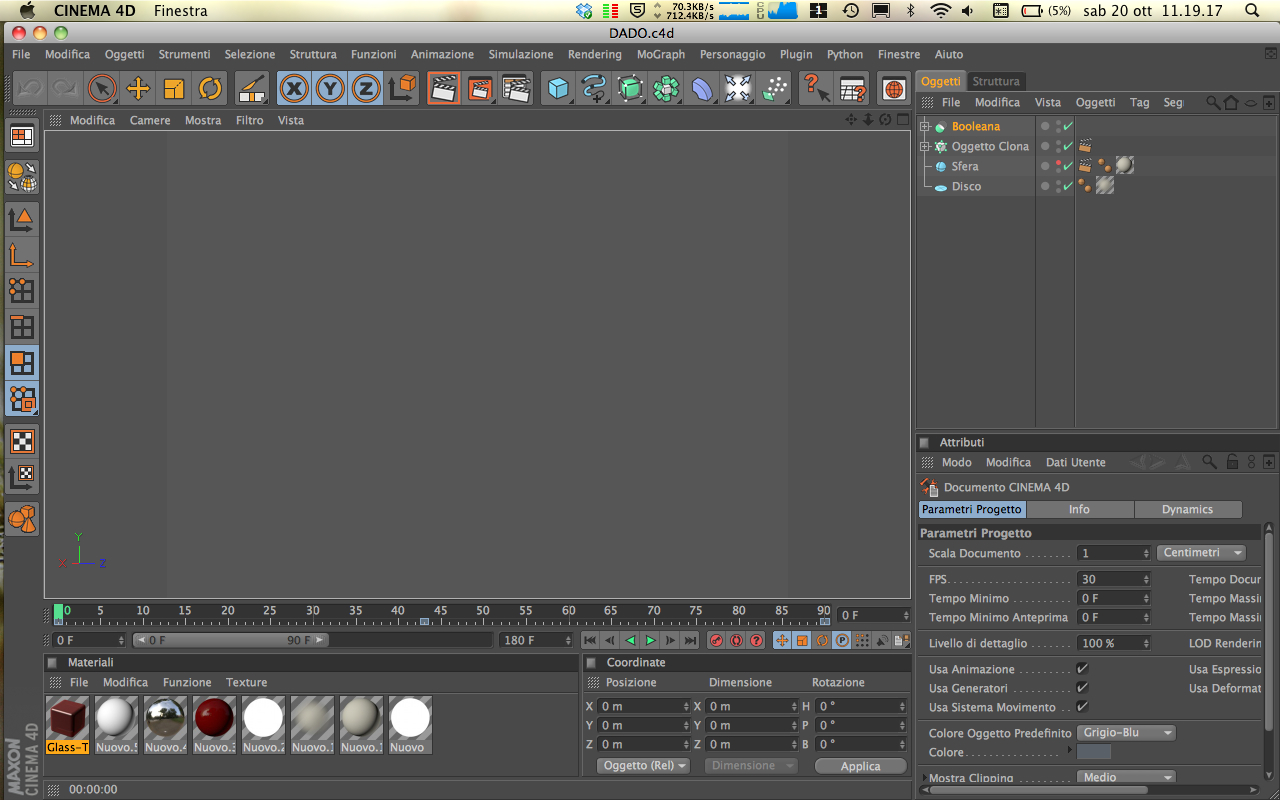Open Render Settings icon in toolbar

[516, 88]
